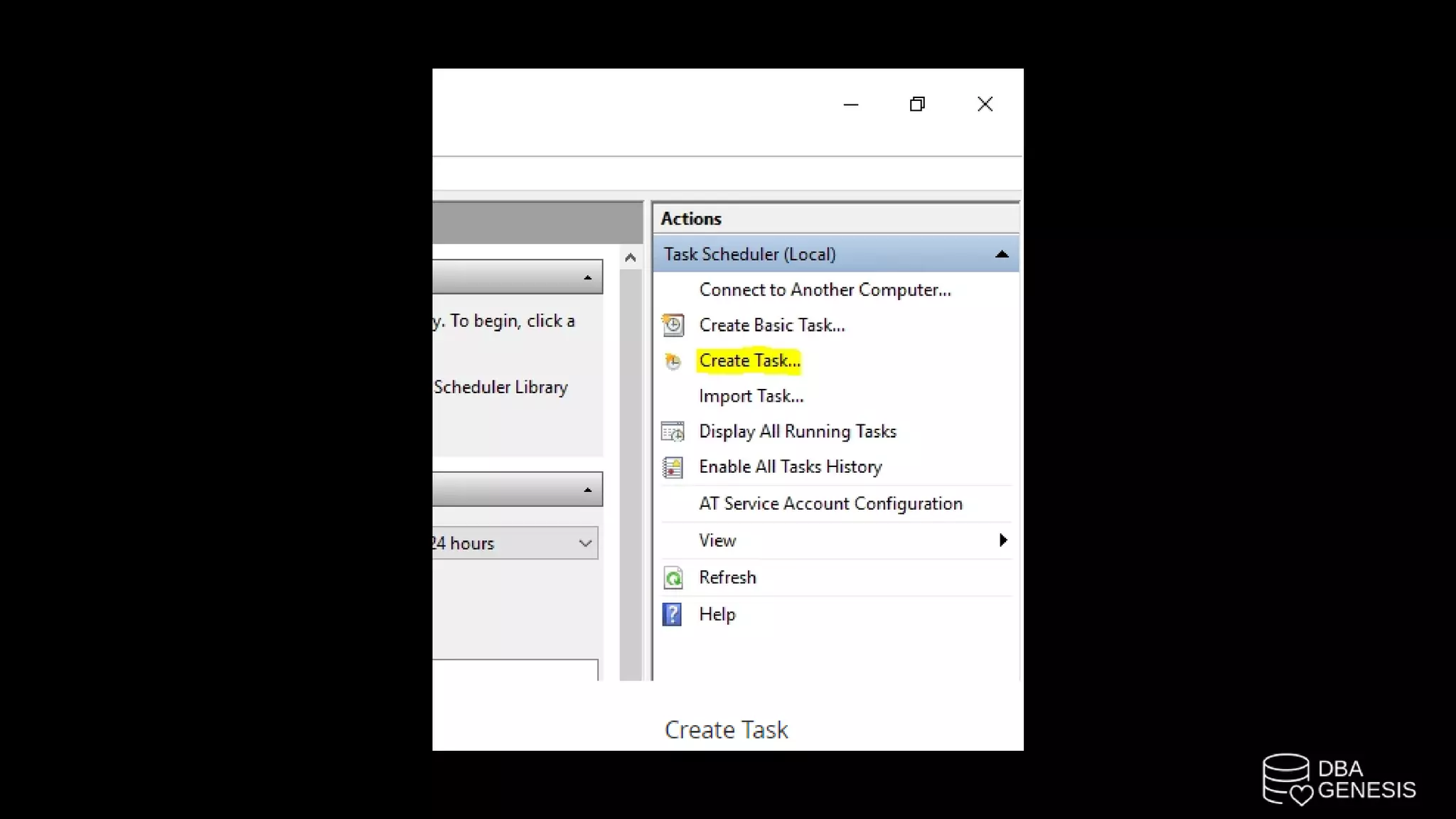Click the Enable All Tasks History icon
1456x819 pixels.
(673, 467)
